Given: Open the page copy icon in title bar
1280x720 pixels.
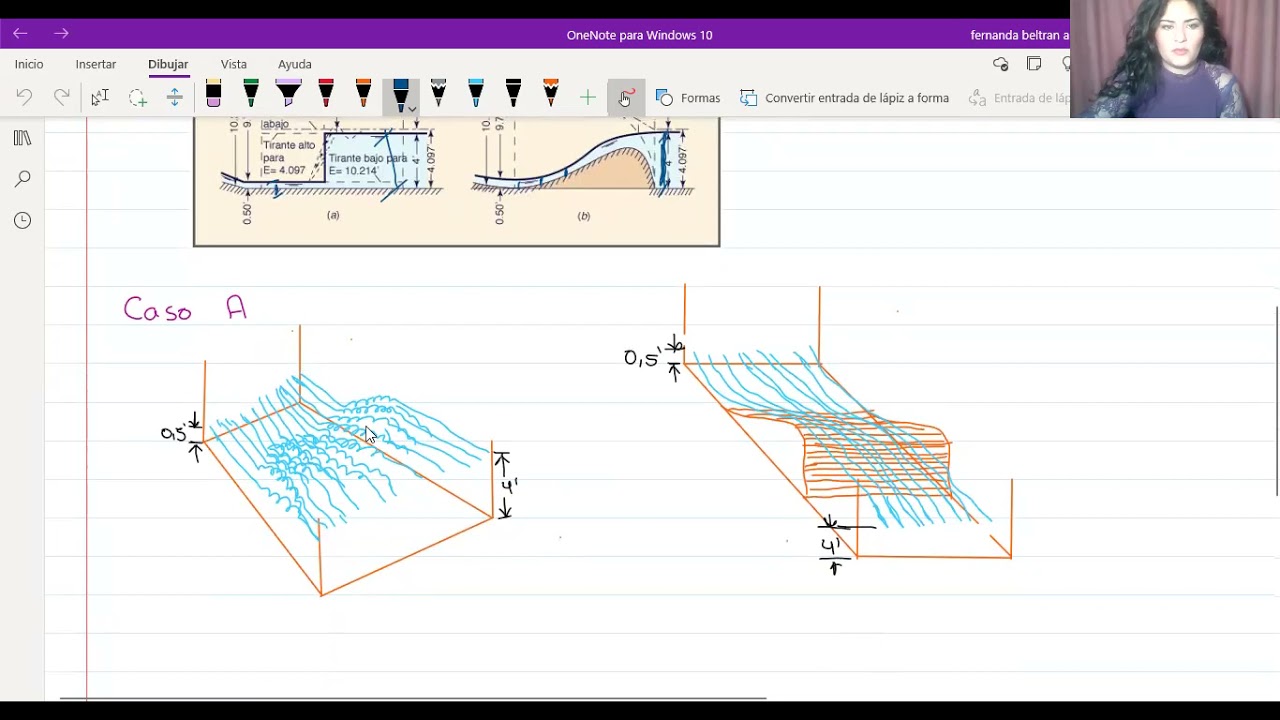Looking at the screenshot, I should pyautogui.click(x=1034, y=64).
